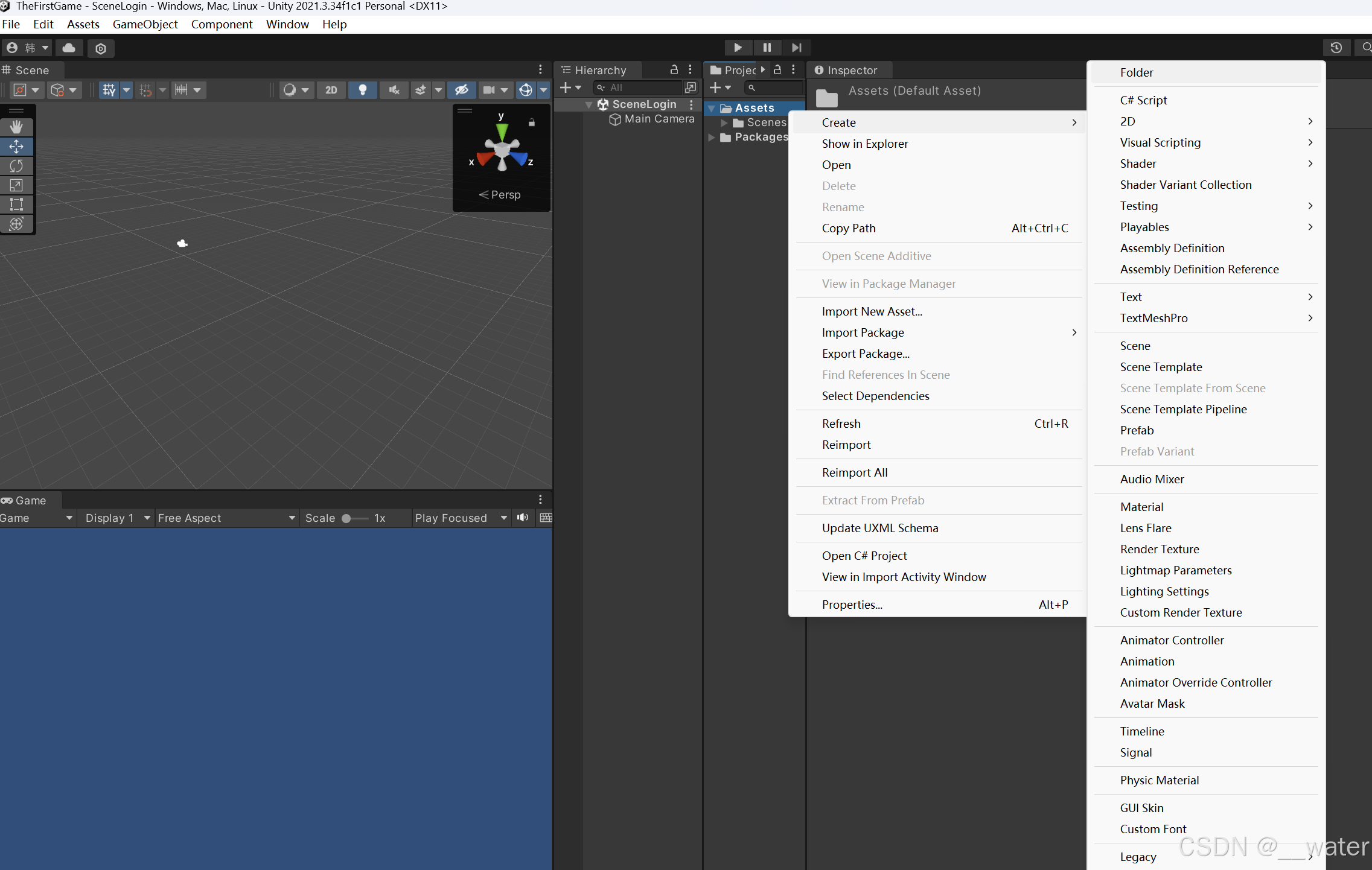This screenshot has height=870, width=1372.
Task: Select the Rotate tool
Action: click(16, 166)
